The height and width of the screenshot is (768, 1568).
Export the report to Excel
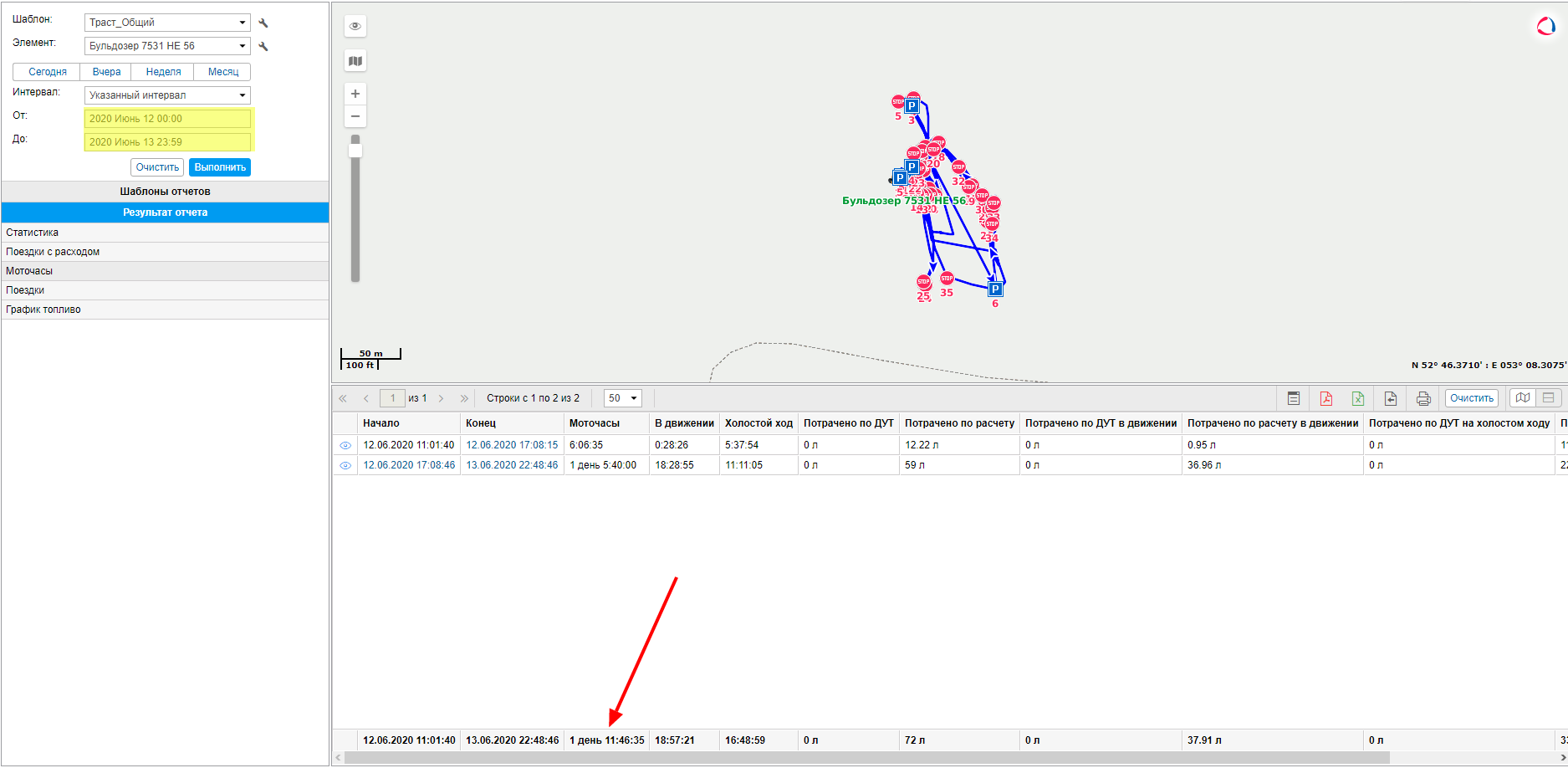pos(1357,398)
